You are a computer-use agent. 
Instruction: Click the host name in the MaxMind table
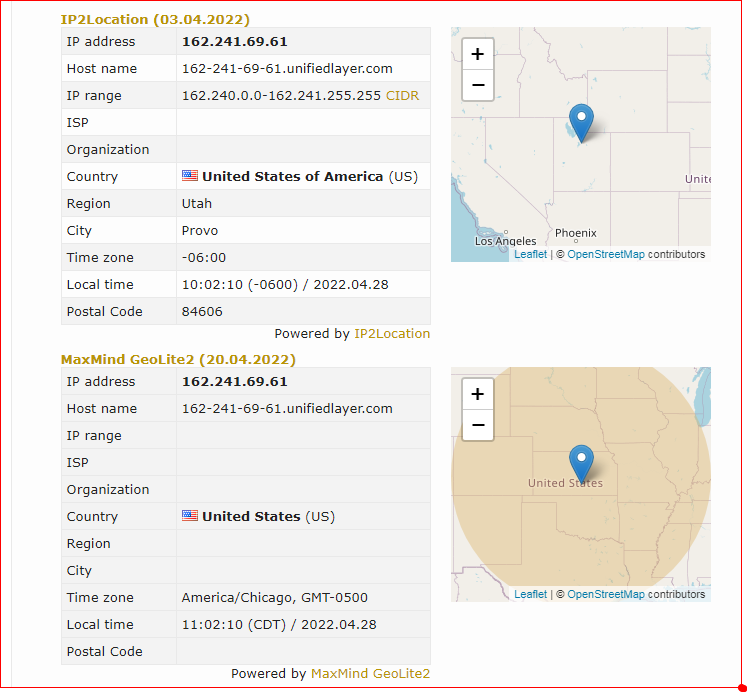(x=287, y=409)
